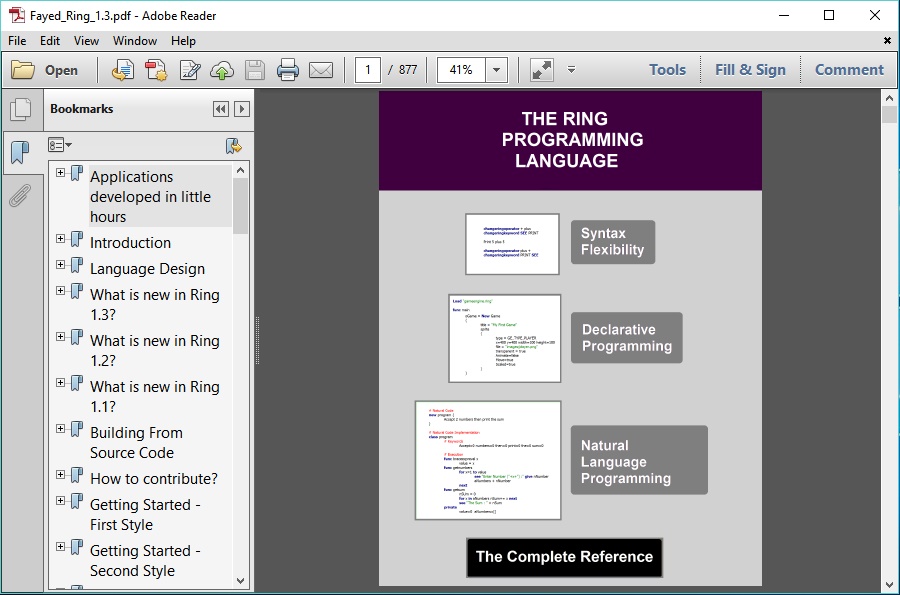This screenshot has height=595, width=900.
Task: Click the Save floppy disk icon
Action: pyautogui.click(x=255, y=70)
